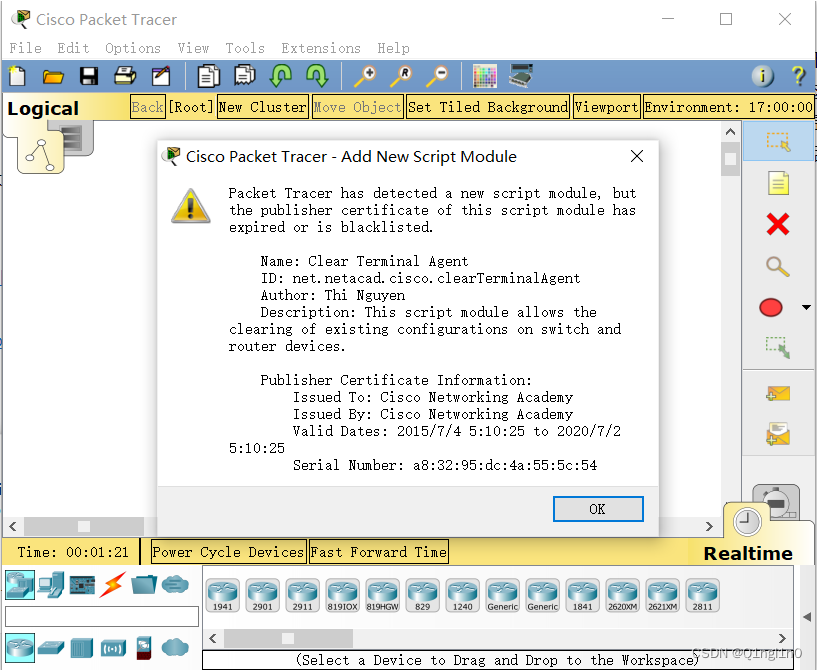
Task: Click the yellow question mark Help icon
Action: click(x=798, y=76)
